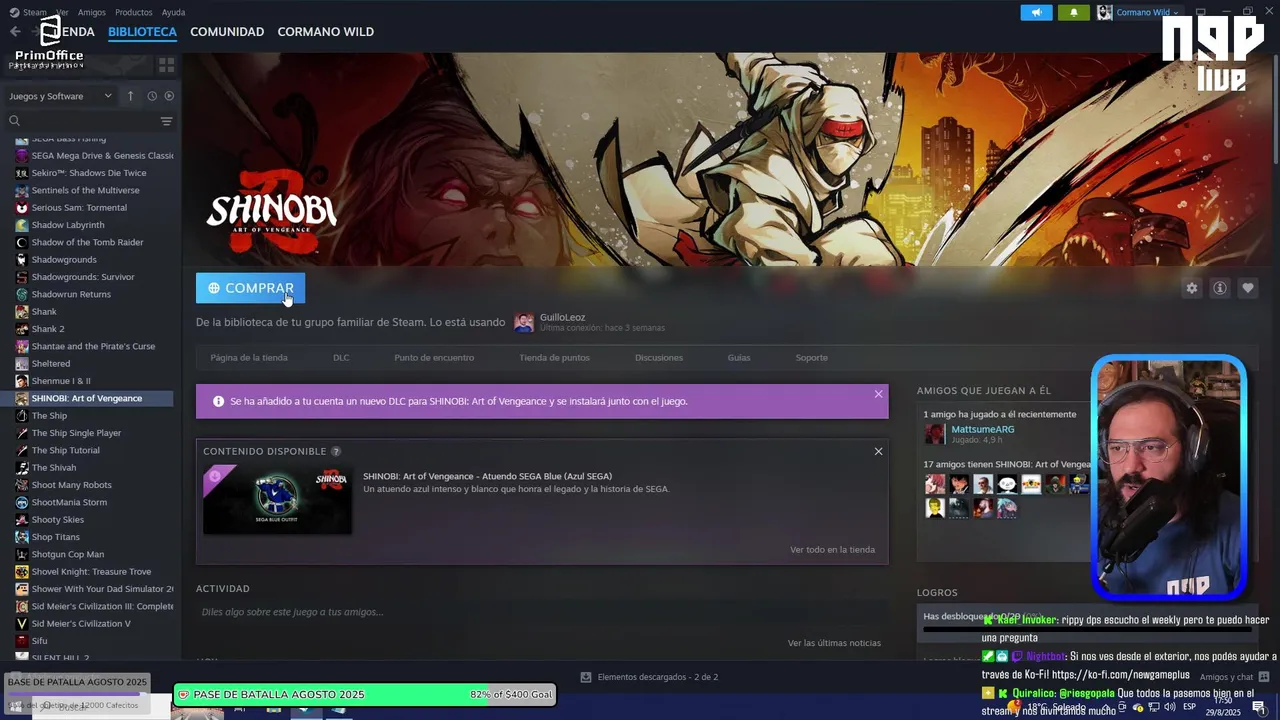Open the Steam logo menu

tap(13, 12)
